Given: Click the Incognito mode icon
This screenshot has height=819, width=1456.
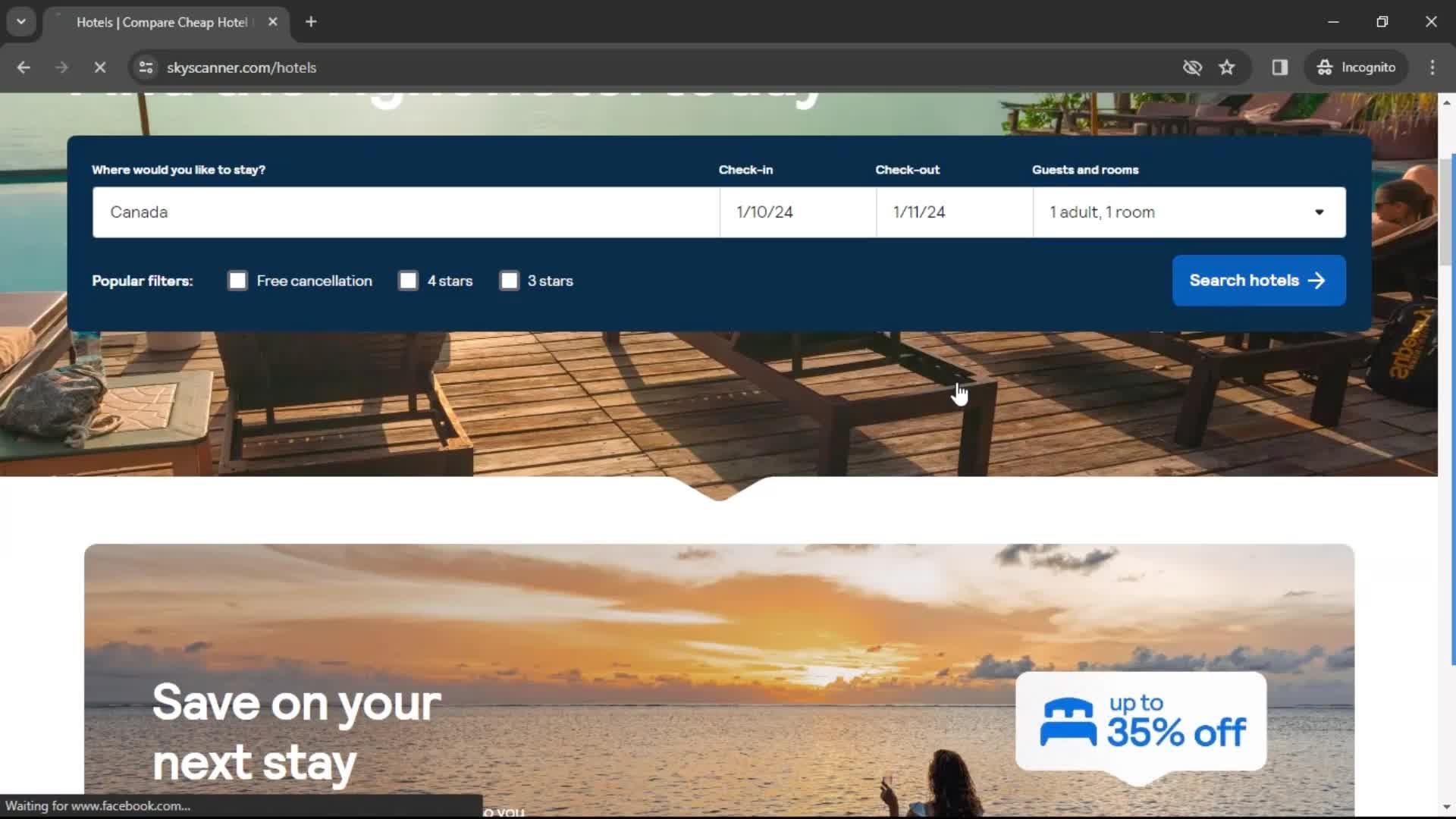Looking at the screenshot, I should (1324, 67).
